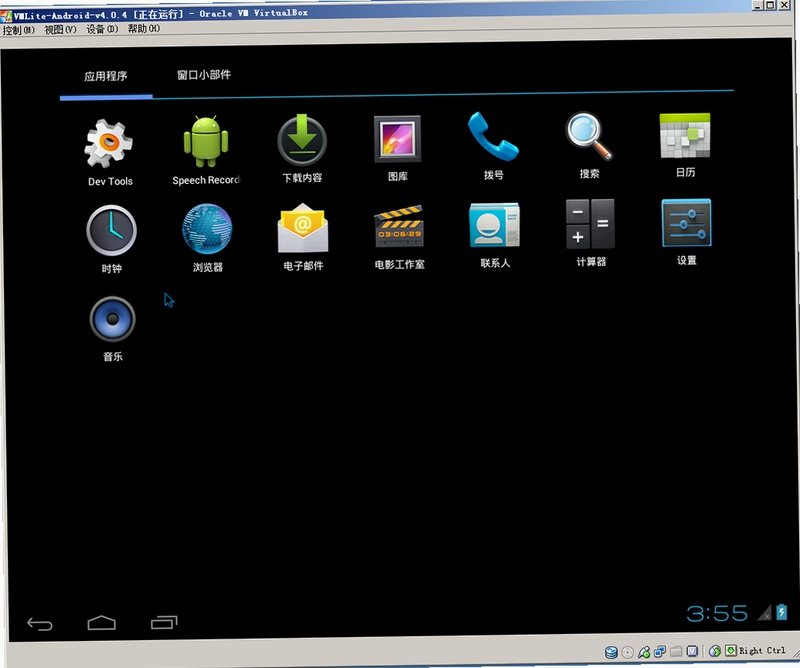Open the 下载内容 downloads app

(302, 140)
